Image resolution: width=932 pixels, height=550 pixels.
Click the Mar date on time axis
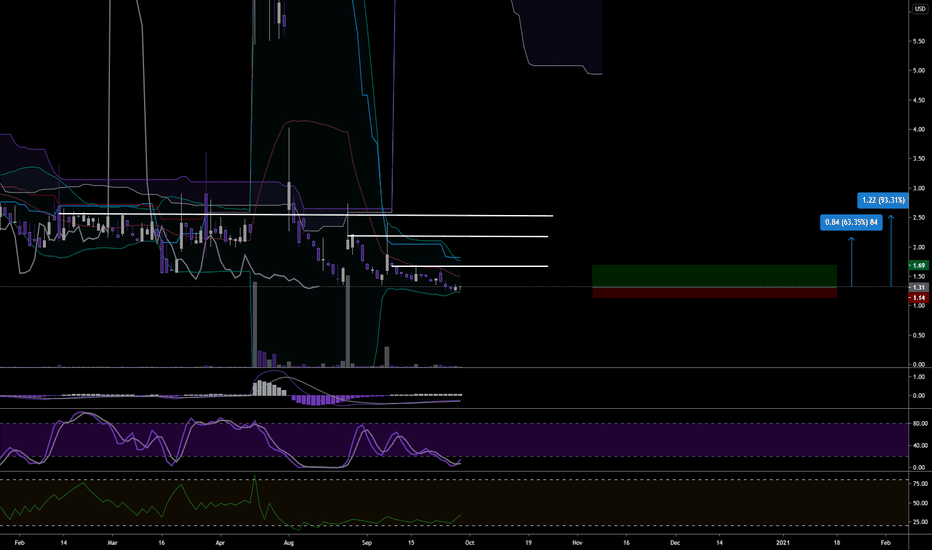click(112, 543)
